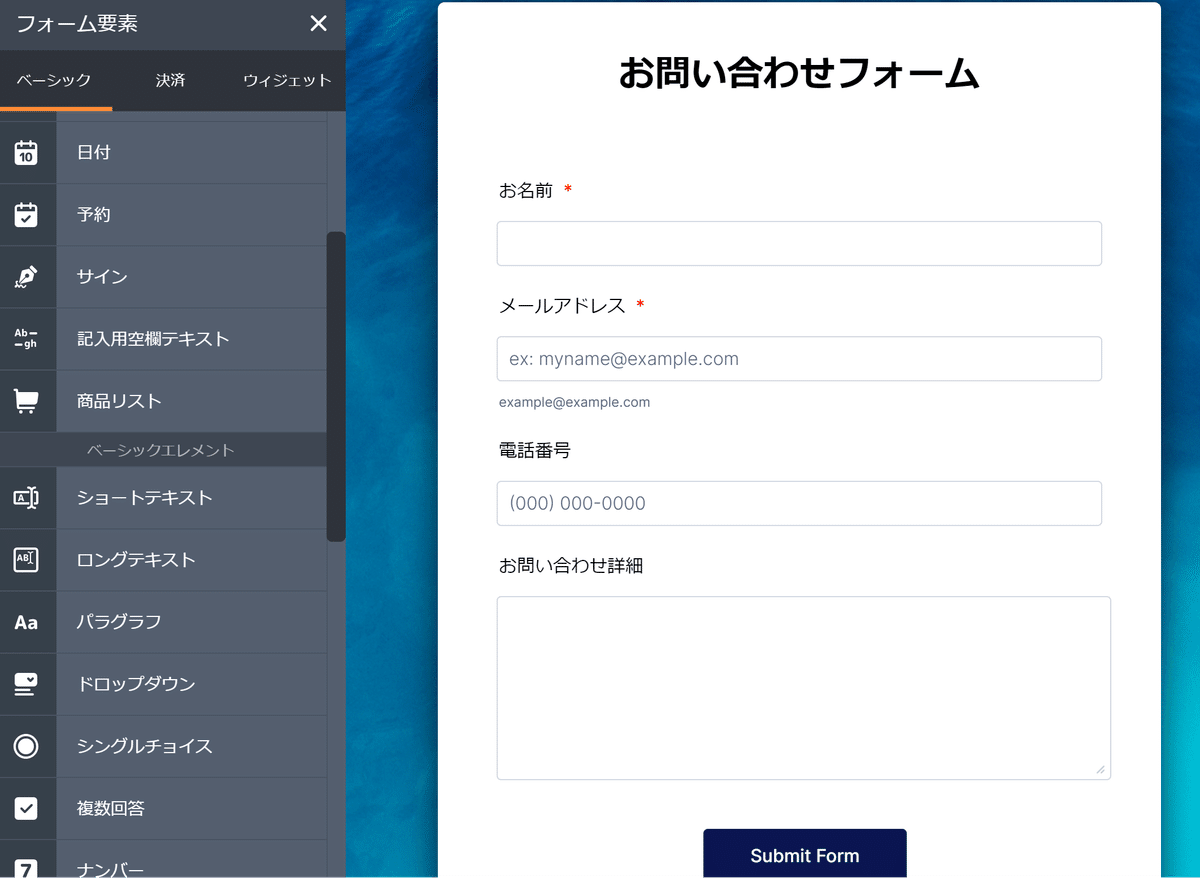The image size is (1200, 878).
Task: Add the ショートテキスト element
Action: [x=163, y=497]
